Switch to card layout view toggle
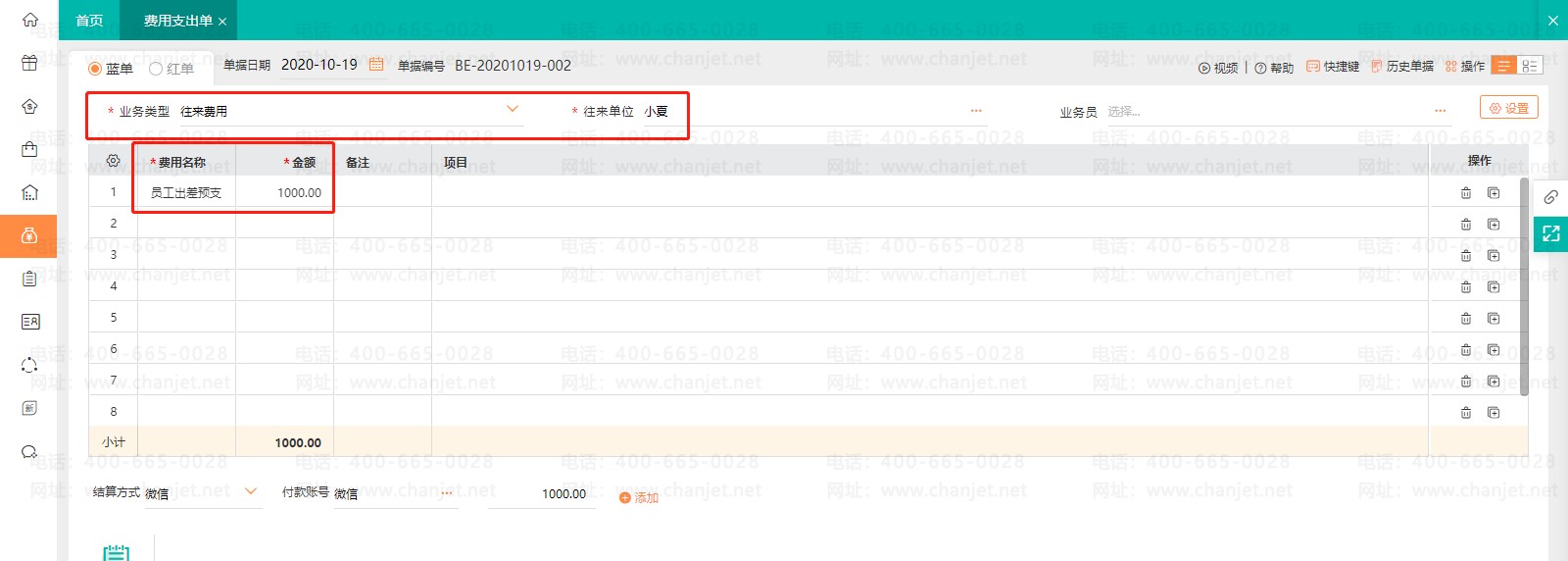Screen dimensions: 1568x561 point(1529,66)
